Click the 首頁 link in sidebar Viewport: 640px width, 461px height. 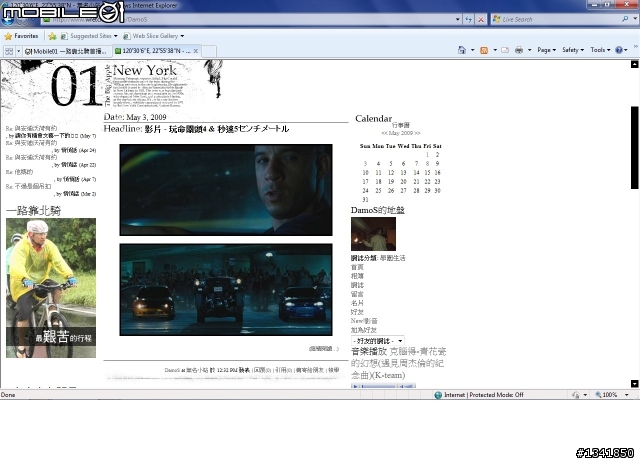(x=357, y=267)
